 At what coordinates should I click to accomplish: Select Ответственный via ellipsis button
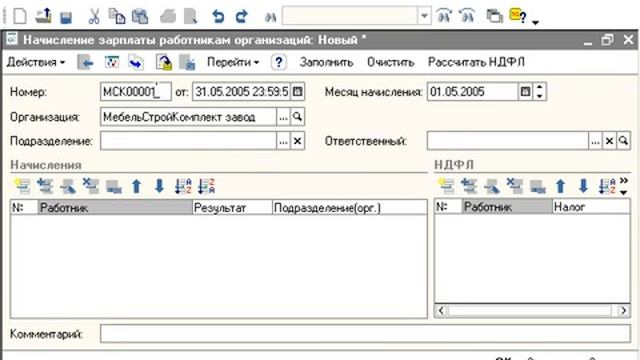[595, 141]
